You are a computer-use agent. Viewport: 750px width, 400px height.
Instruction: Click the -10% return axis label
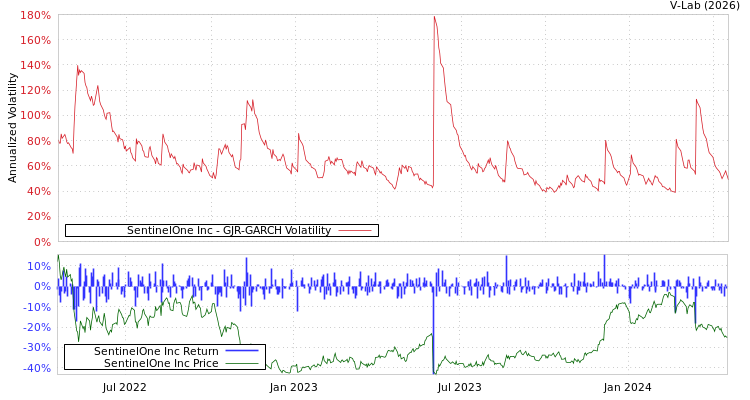pos(37,307)
